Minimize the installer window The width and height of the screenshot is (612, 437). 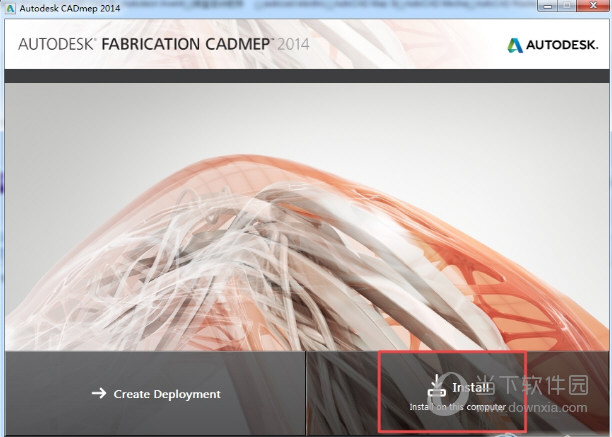tap(547, 5)
